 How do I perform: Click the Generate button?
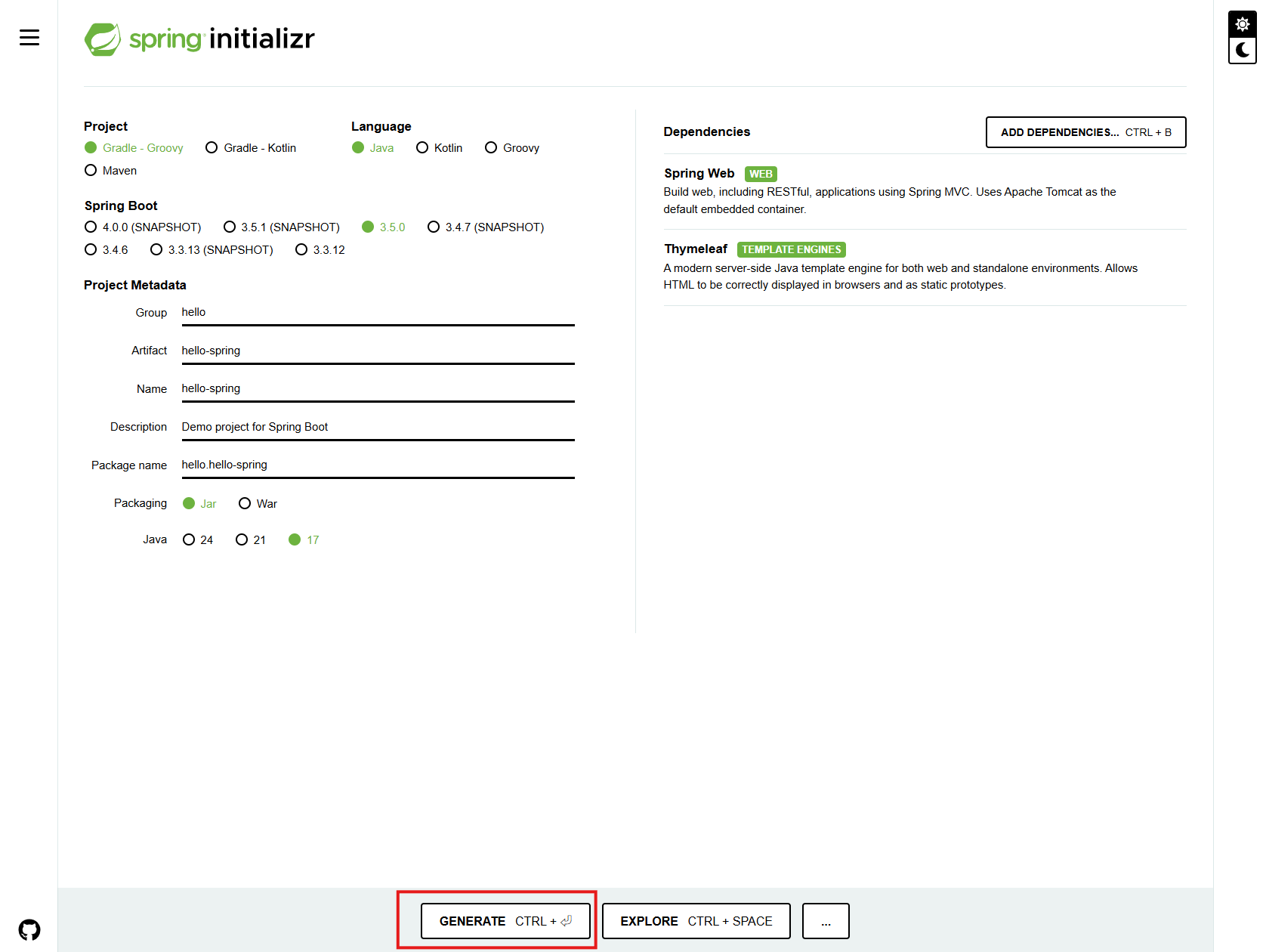[505, 921]
